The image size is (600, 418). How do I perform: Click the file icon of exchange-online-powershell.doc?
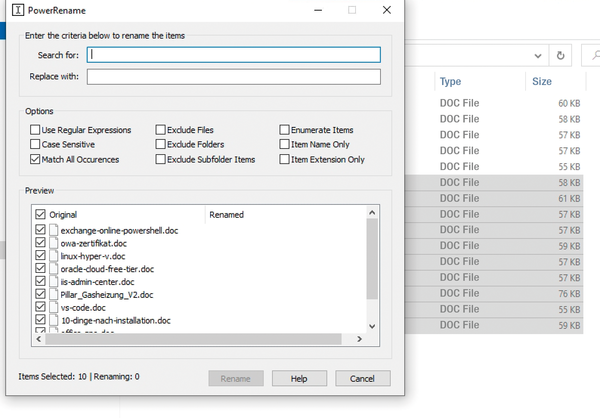pyautogui.click(x=54, y=230)
